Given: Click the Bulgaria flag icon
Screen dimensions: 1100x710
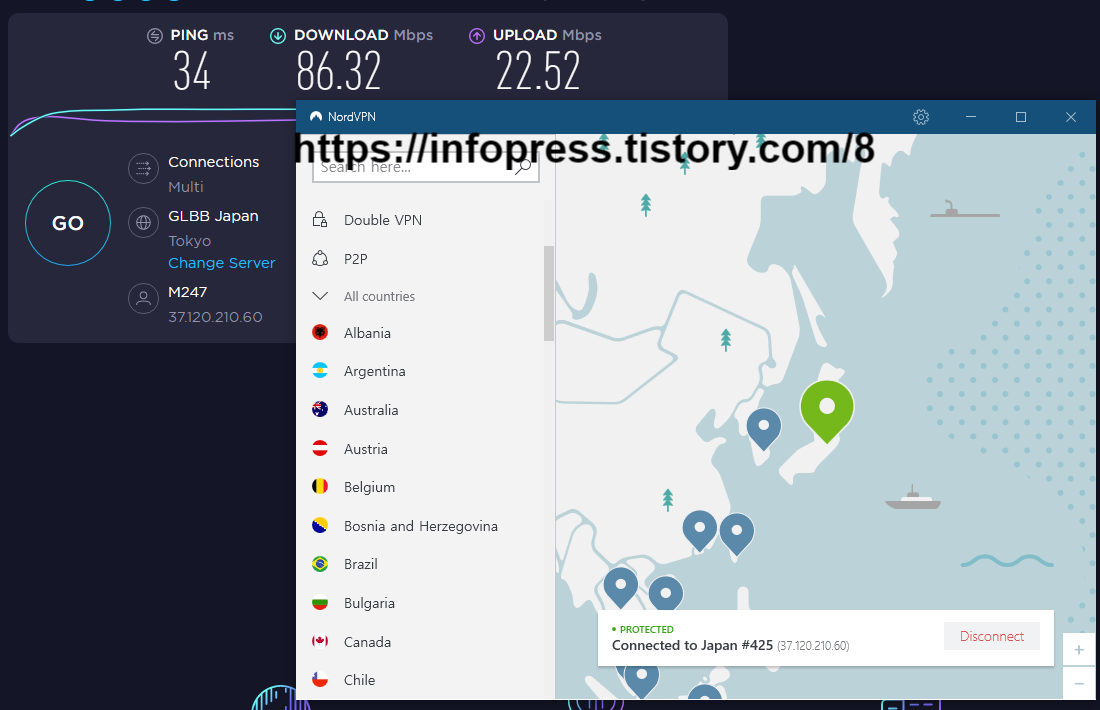Looking at the screenshot, I should [x=320, y=603].
